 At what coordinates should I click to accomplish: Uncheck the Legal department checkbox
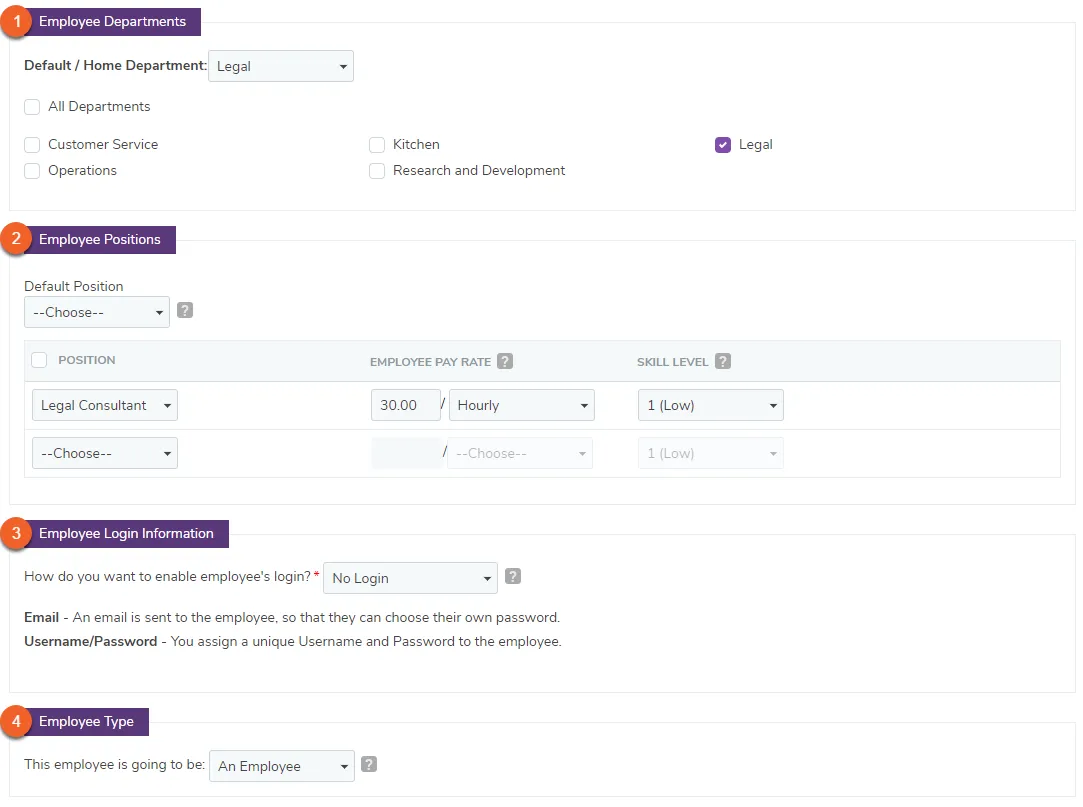(x=722, y=145)
